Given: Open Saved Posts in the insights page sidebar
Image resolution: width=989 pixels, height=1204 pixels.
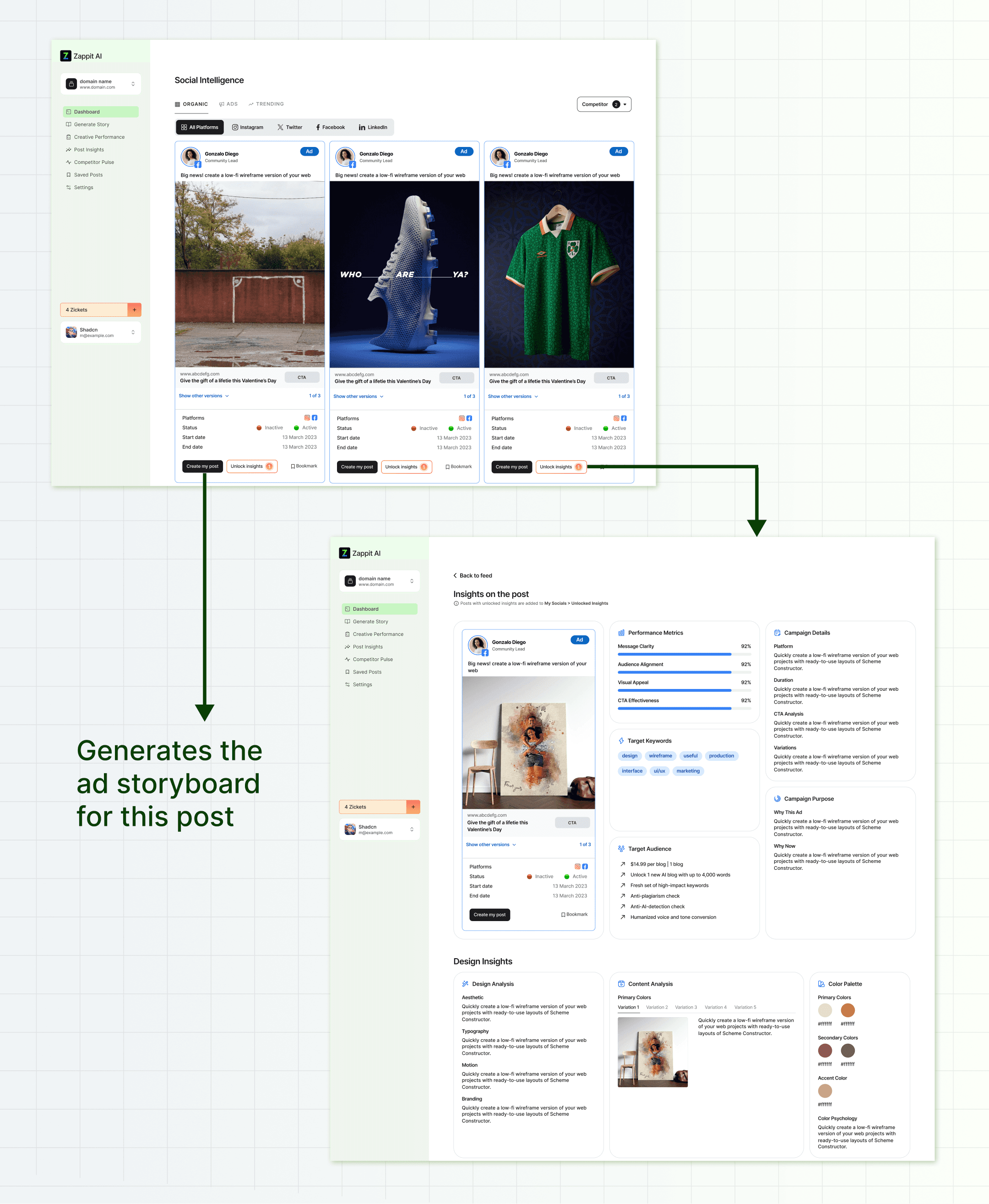Looking at the screenshot, I should (x=367, y=672).
